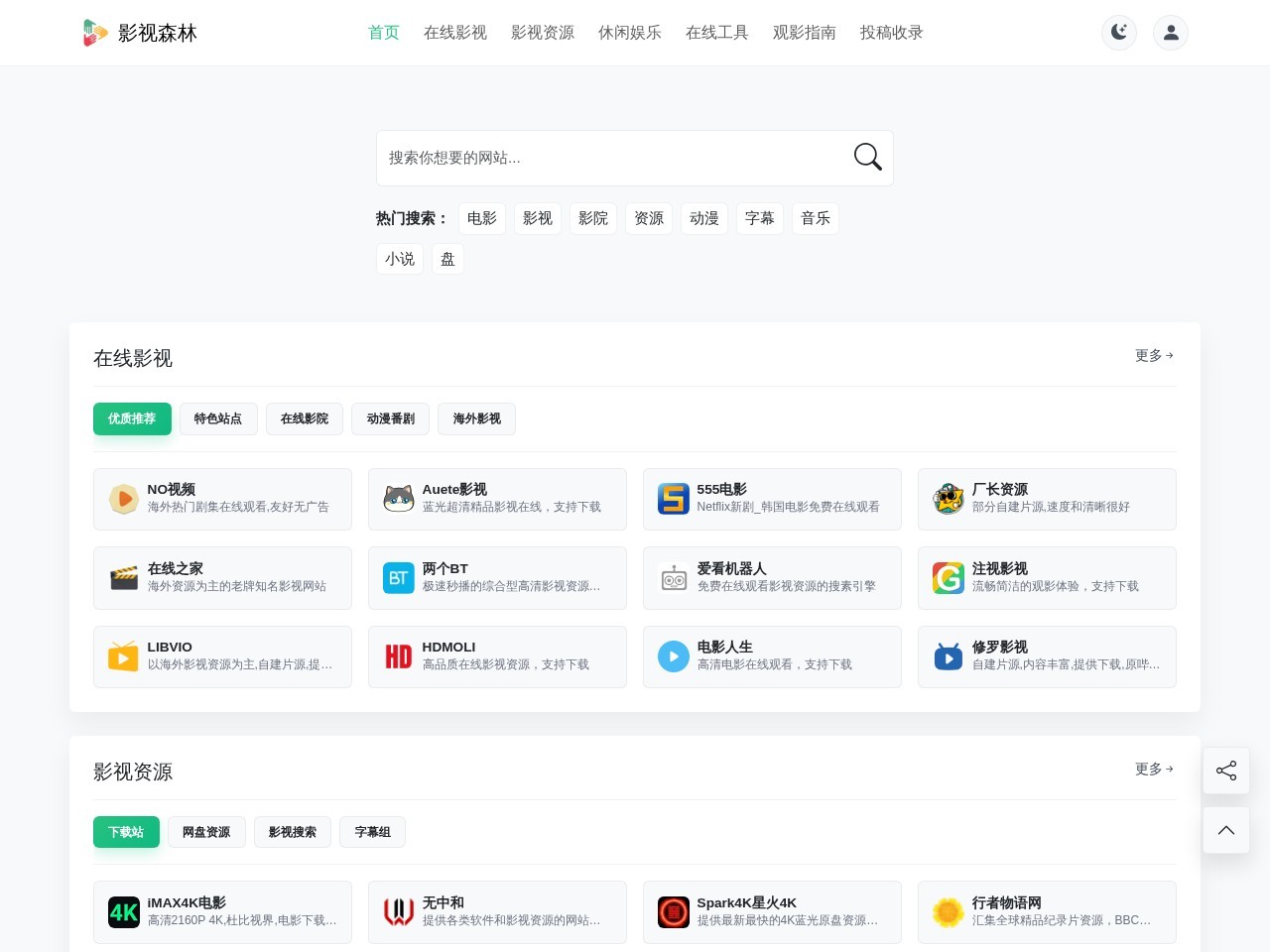This screenshot has width=1270, height=952.
Task: Select the 影院 hot search tag
Action: pos(593,218)
